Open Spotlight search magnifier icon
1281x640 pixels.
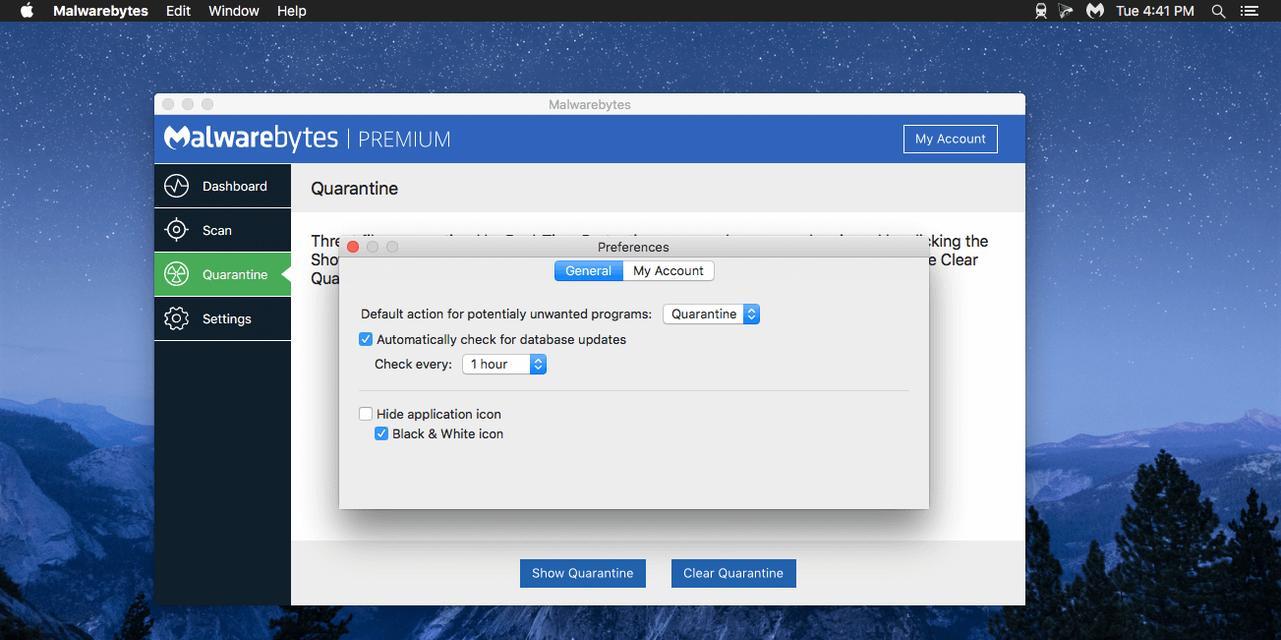pos(1218,10)
